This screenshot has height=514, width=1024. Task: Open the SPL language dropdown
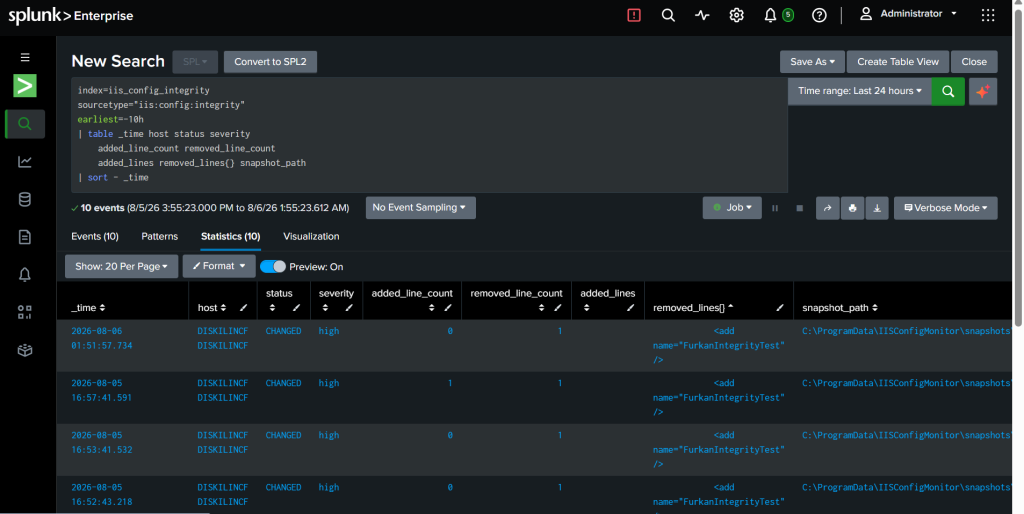[195, 61]
